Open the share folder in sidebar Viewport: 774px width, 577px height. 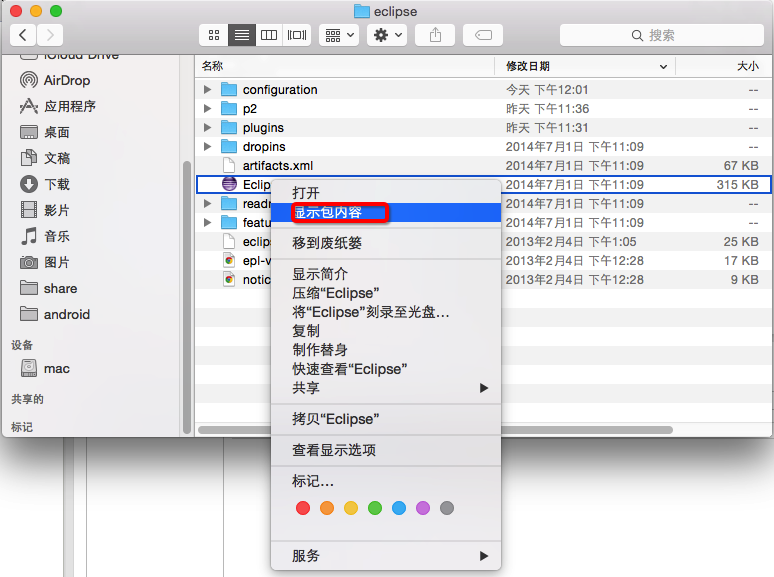[48, 288]
